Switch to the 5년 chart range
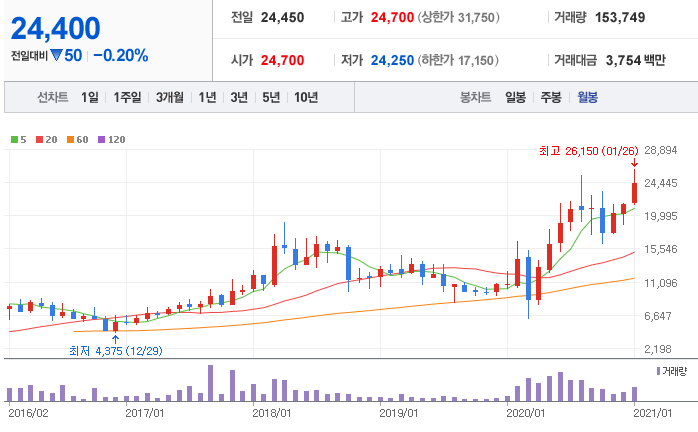This screenshot has height=432, width=698. [x=271, y=97]
